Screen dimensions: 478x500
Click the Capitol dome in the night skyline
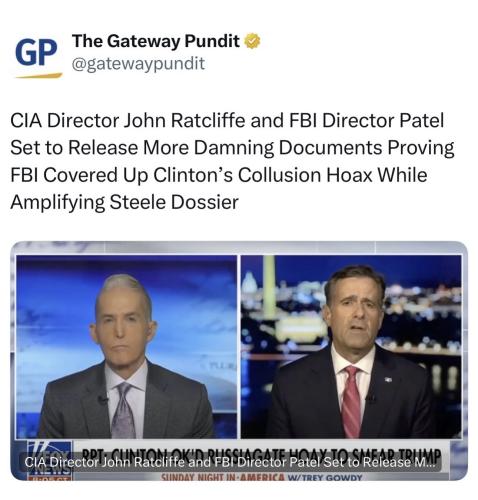249,283
